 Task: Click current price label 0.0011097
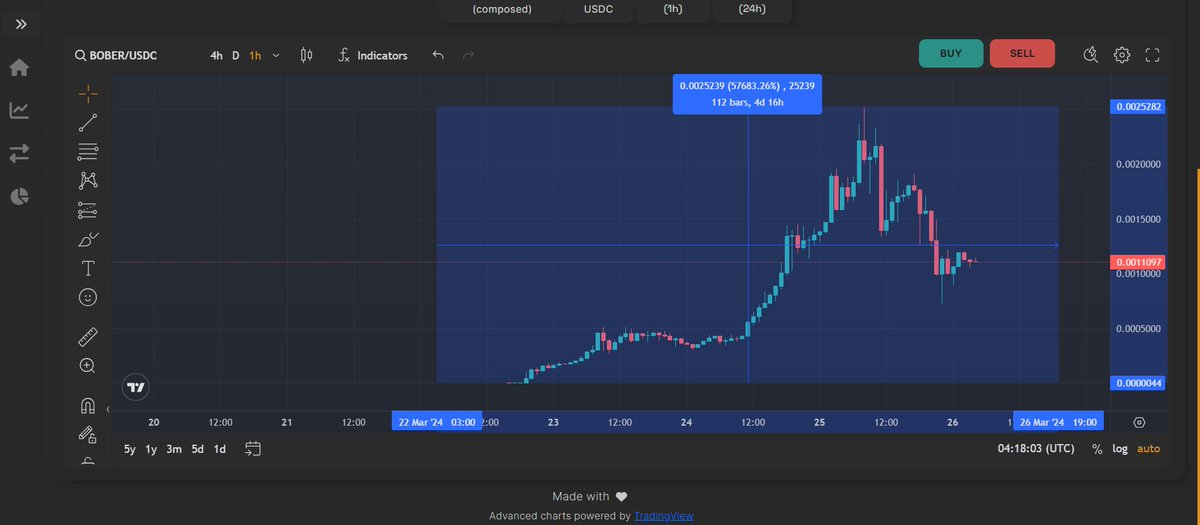(1138, 262)
